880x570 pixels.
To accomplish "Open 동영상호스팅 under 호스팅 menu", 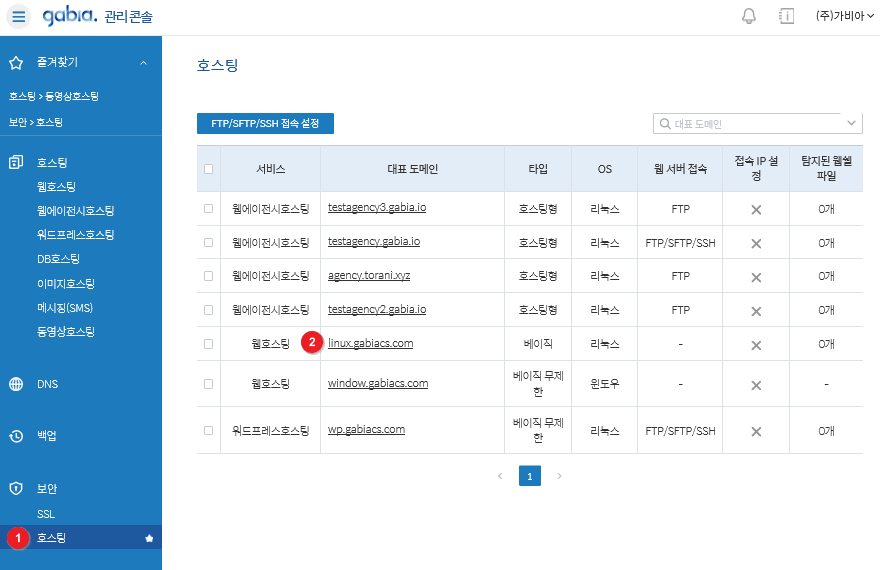I will [x=66, y=332].
